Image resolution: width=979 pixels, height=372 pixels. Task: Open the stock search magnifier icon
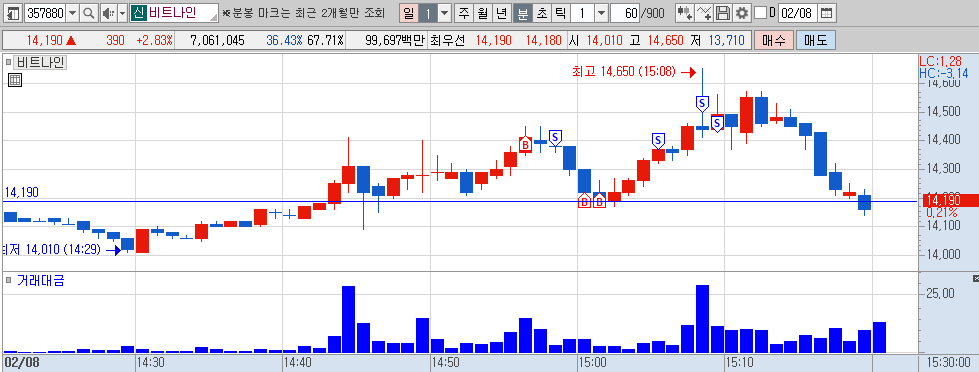pyautogui.click(x=89, y=12)
